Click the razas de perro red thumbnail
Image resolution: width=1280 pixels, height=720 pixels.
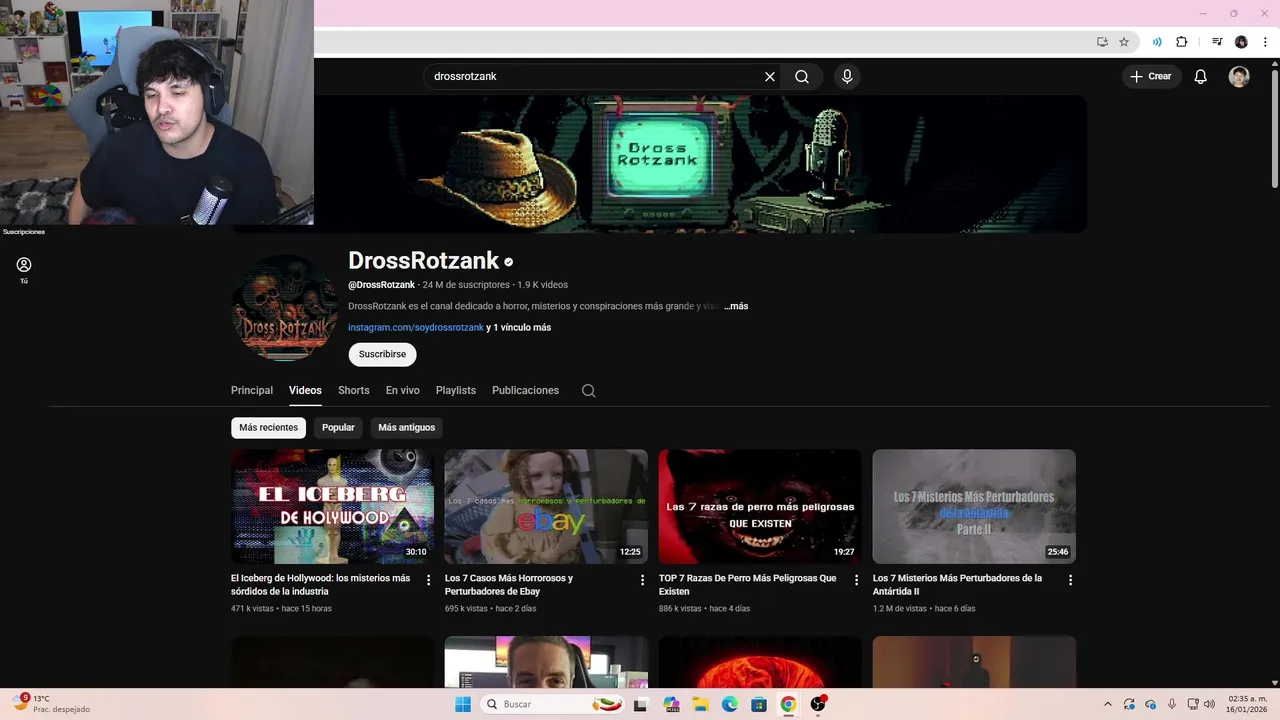[760, 506]
